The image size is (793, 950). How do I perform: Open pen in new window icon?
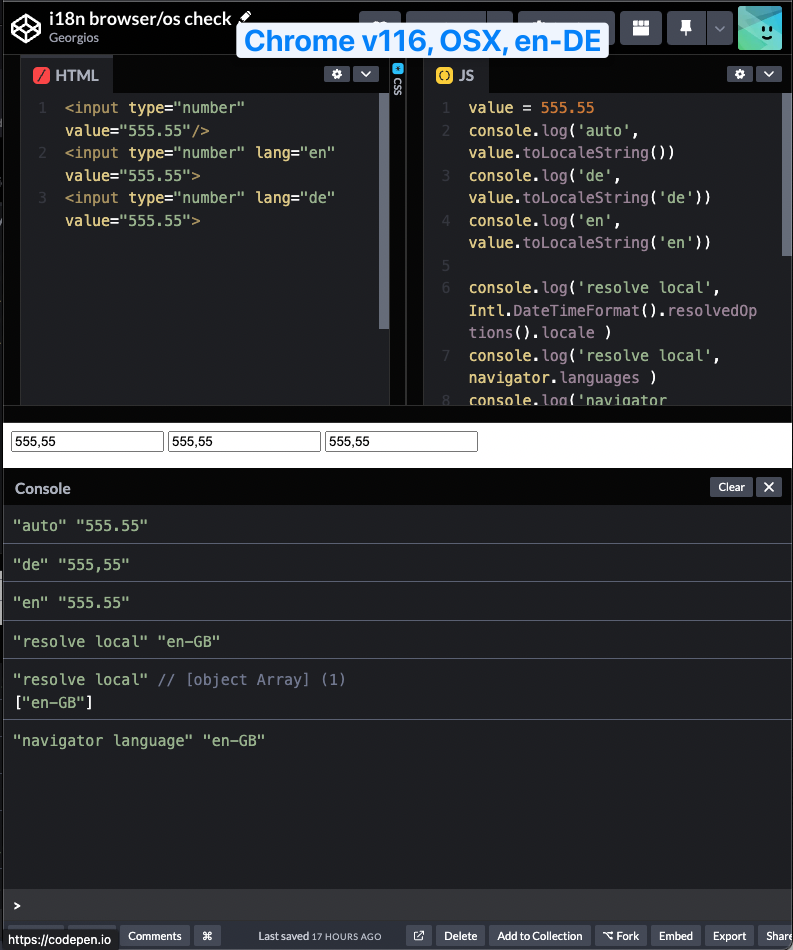tap(419, 936)
